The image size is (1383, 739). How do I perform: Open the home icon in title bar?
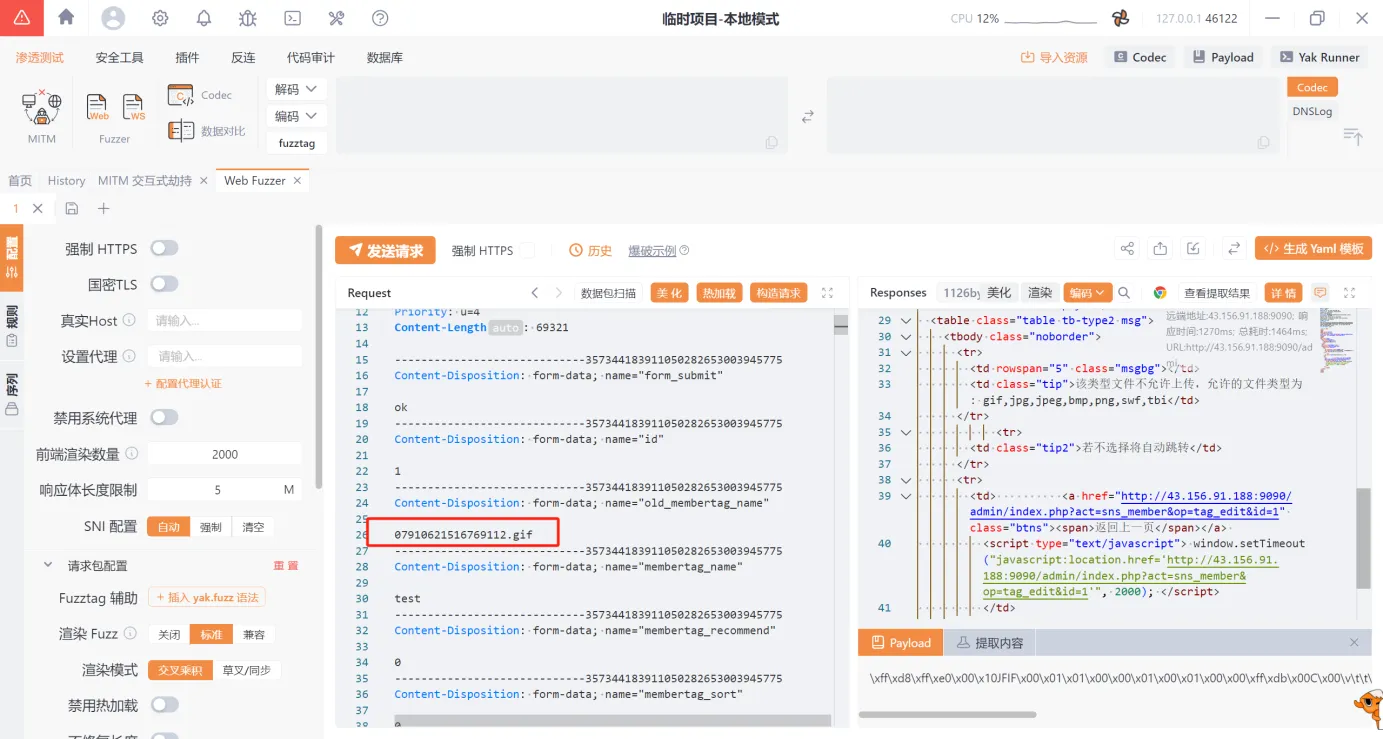[66, 17]
